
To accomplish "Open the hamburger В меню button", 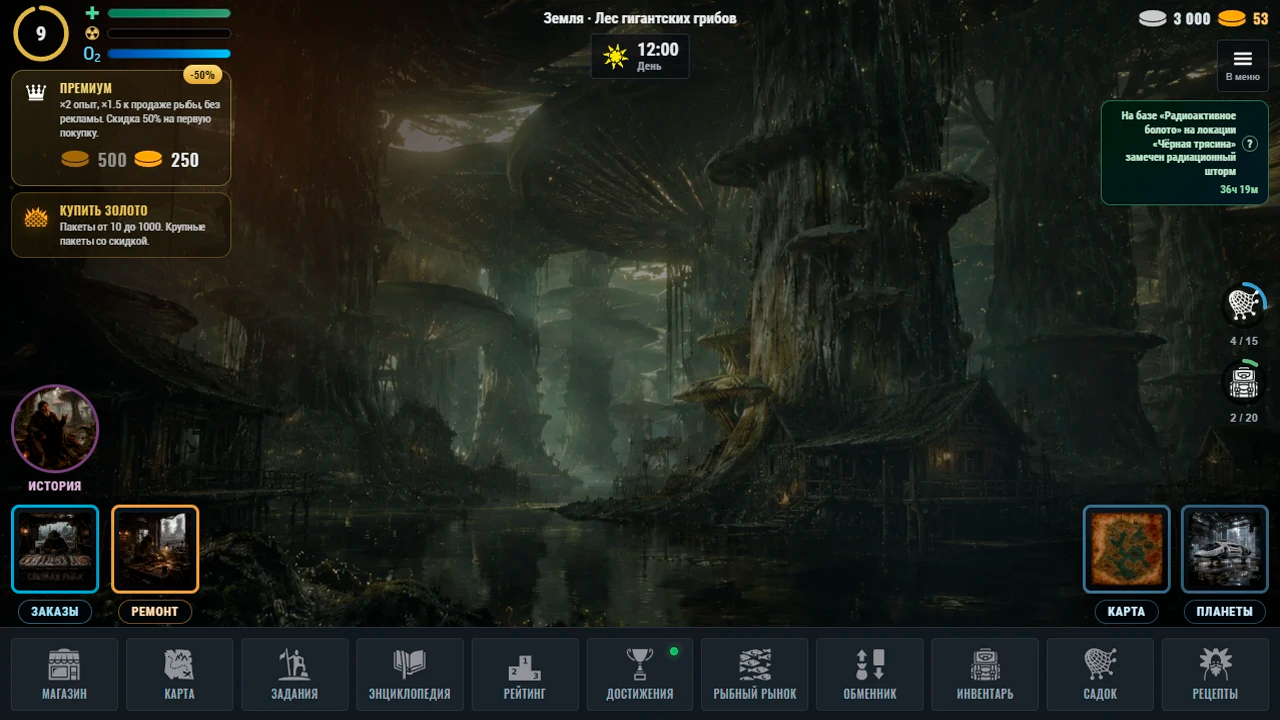I will (1242, 66).
